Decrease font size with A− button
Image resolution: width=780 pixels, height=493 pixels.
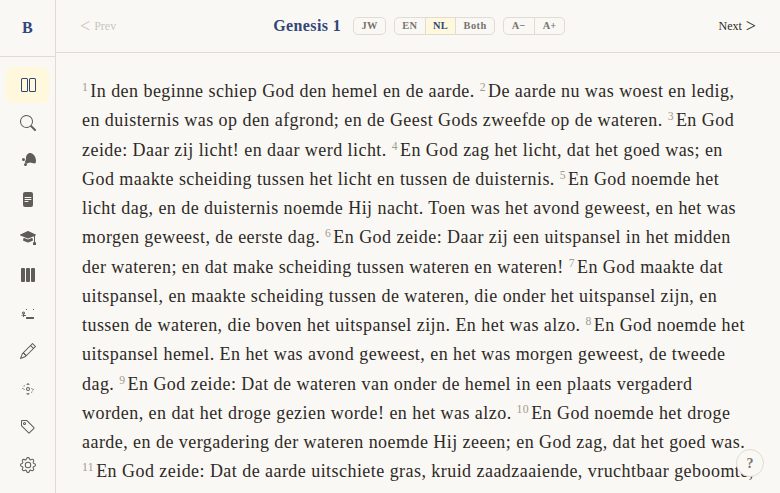(518, 26)
